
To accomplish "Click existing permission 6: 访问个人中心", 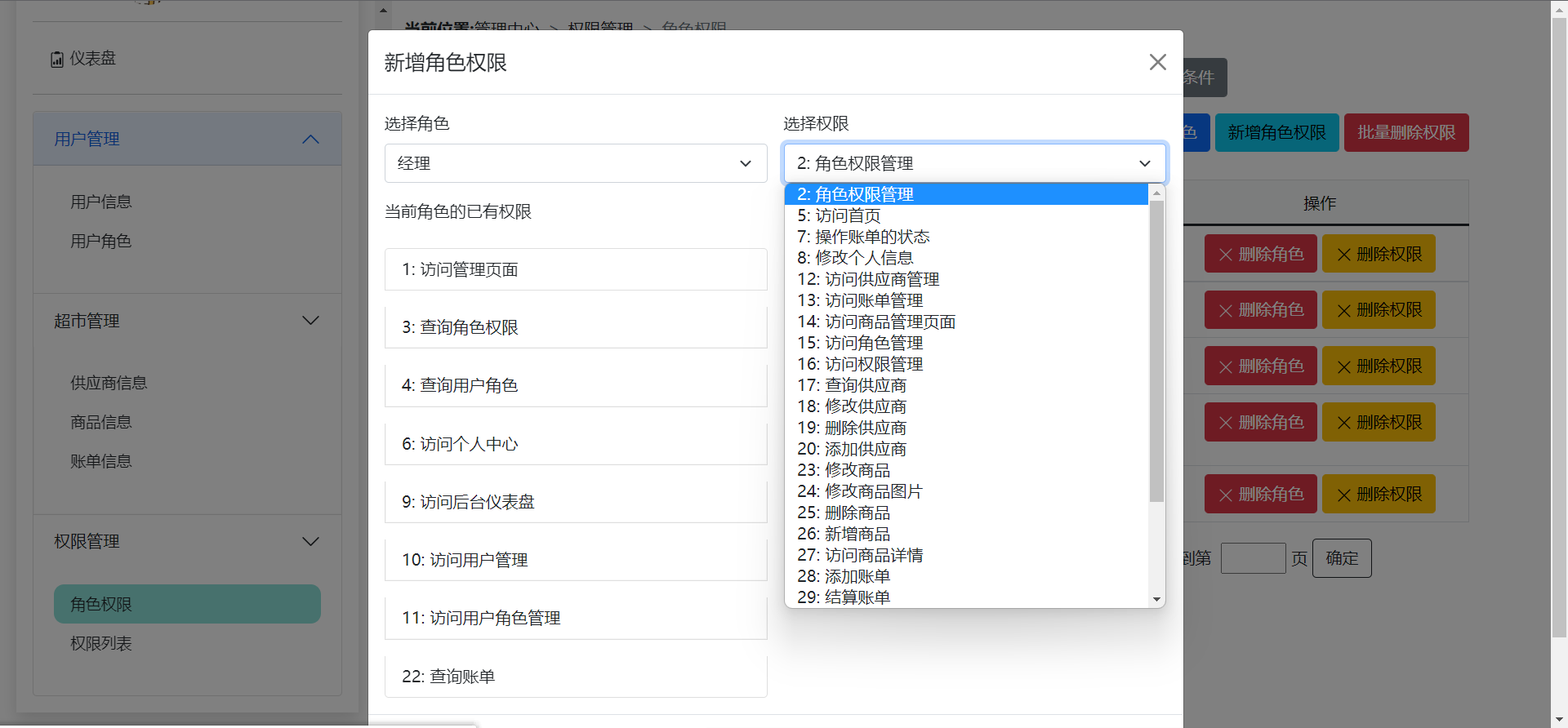I will pyautogui.click(x=576, y=444).
